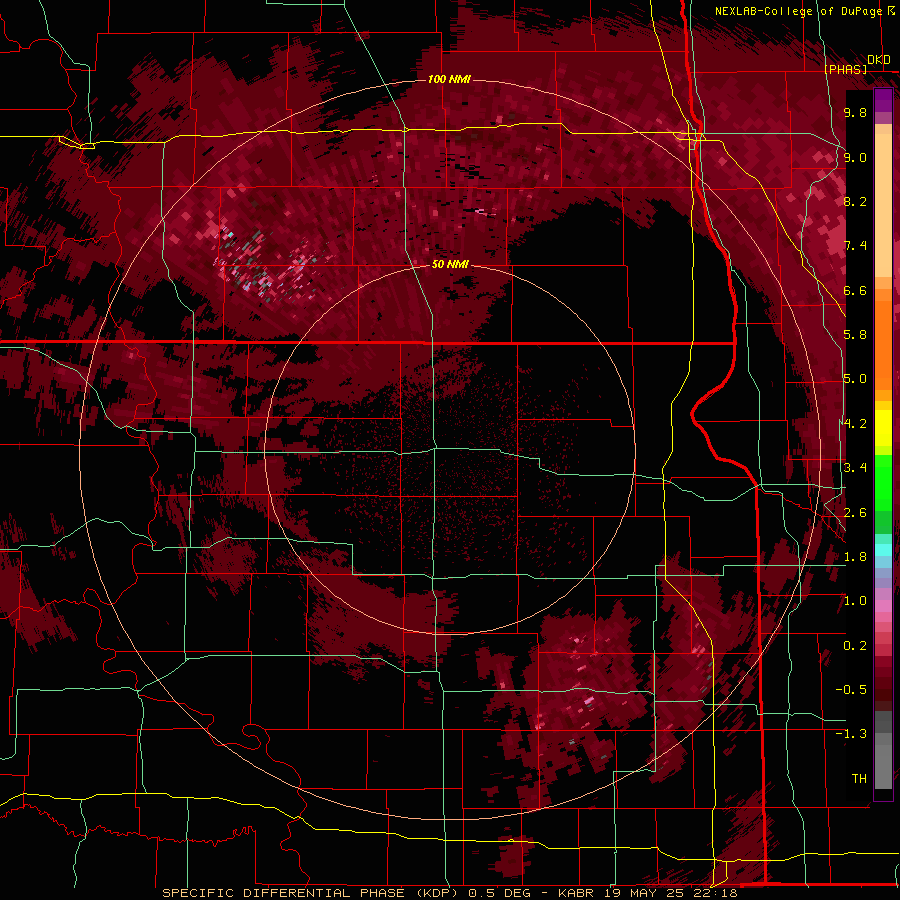
Task: Pick the yellow segment of the color bar
Action: click(883, 429)
